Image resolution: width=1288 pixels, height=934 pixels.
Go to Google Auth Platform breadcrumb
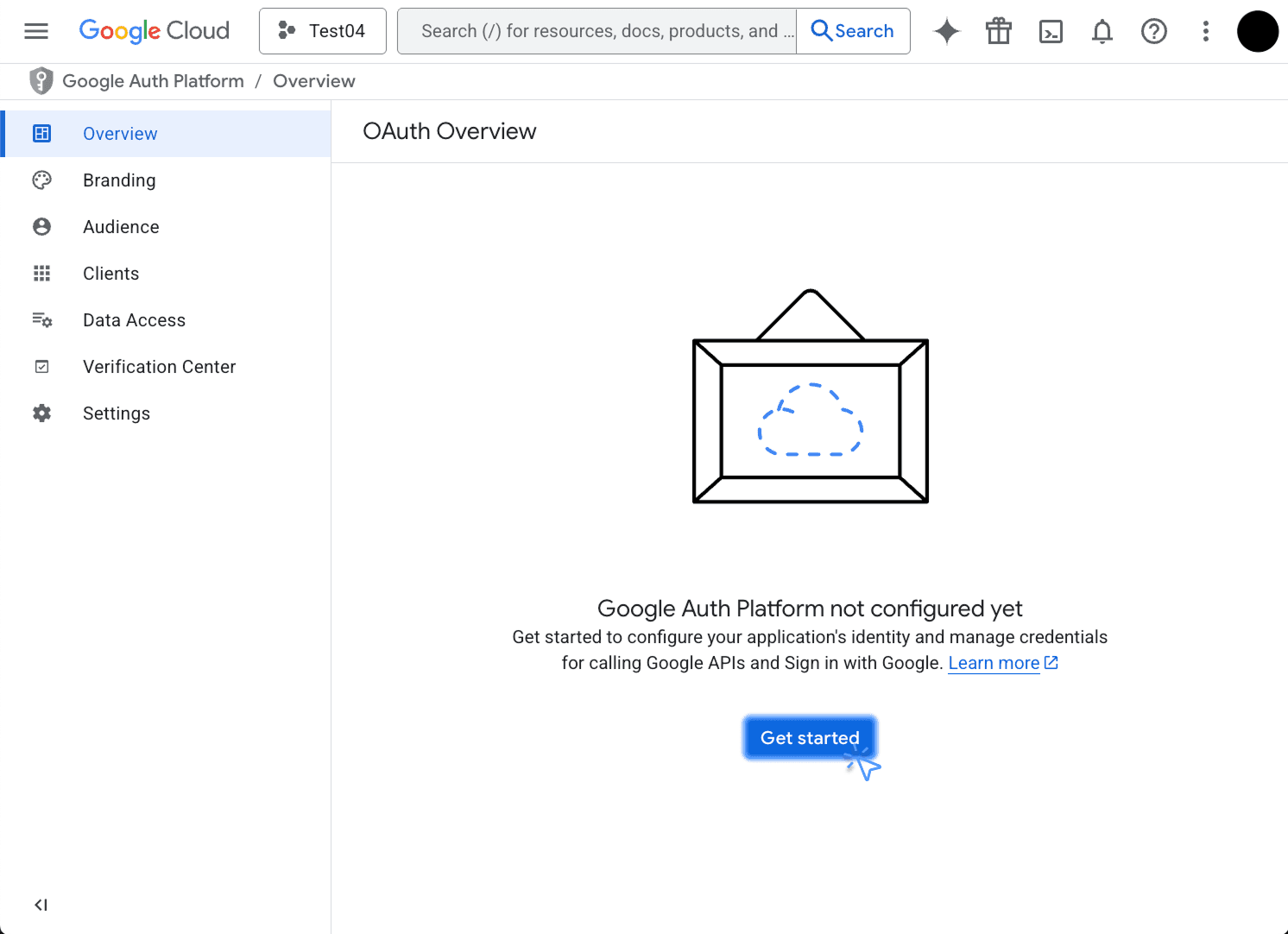[154, 81]
